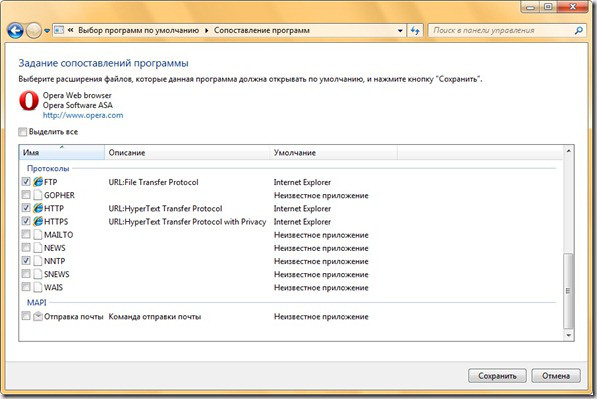
Task: Select the URL:File Transfer Protocol description
Action: tap(153, 182)
